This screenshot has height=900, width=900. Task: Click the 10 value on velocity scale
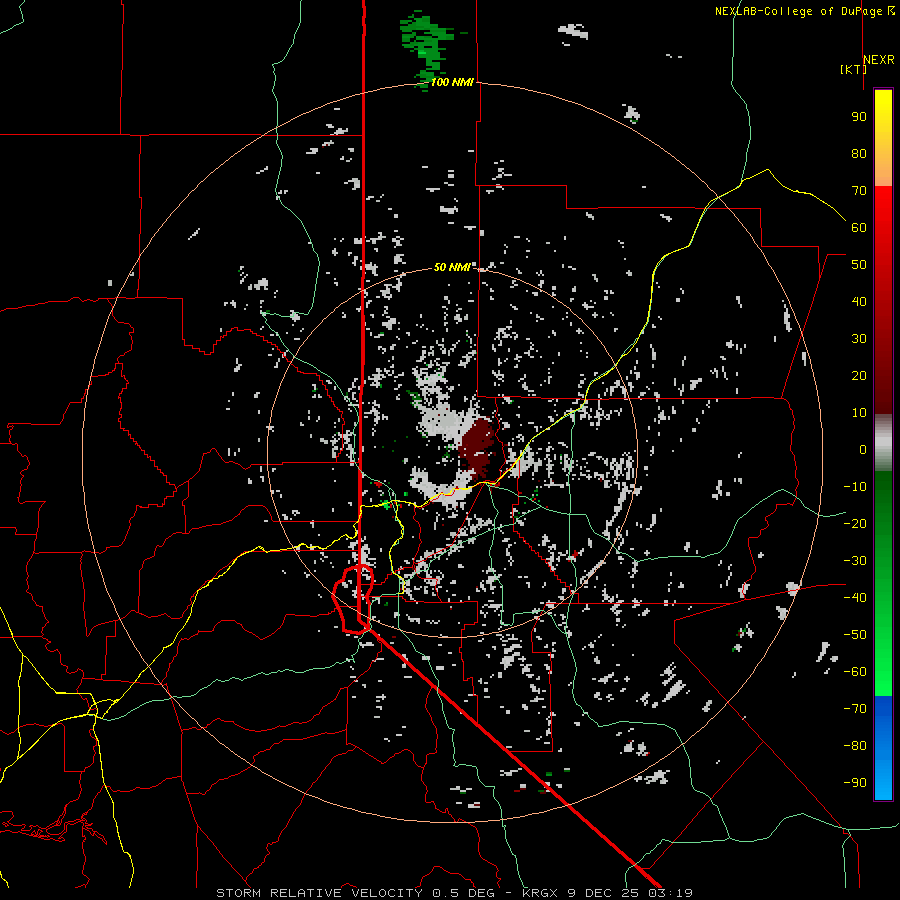[x=859, y=413]
